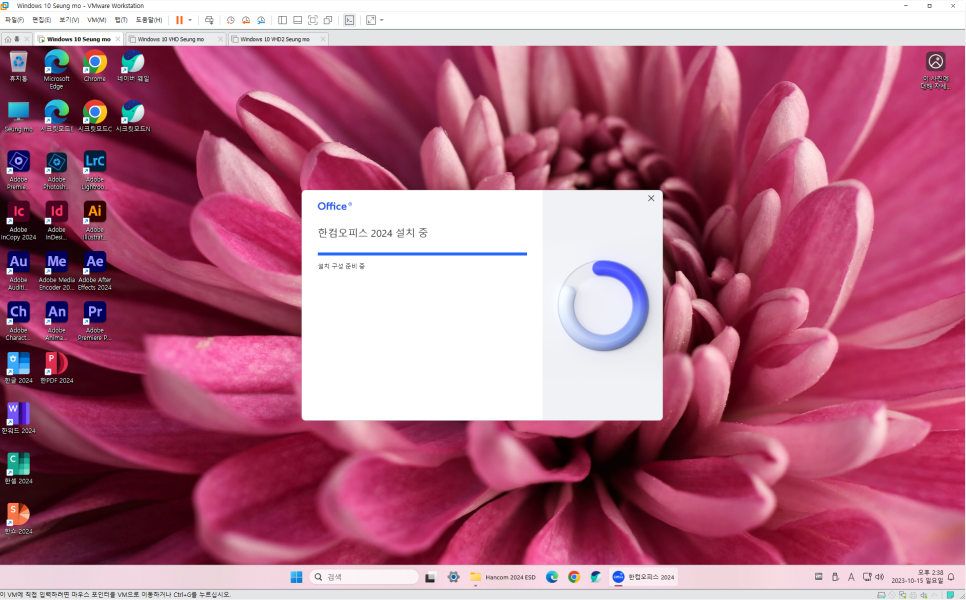Launch Google Chrome from the taskbar
The width and height of the screenshot is (966, 600).
pos(574,576)
